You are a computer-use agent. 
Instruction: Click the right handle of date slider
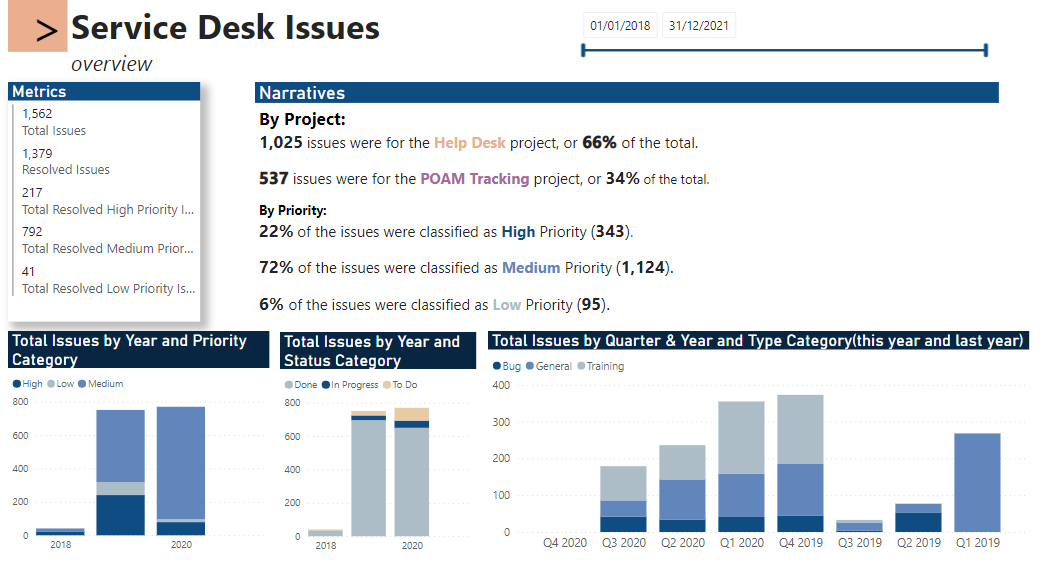click(986, 50)
